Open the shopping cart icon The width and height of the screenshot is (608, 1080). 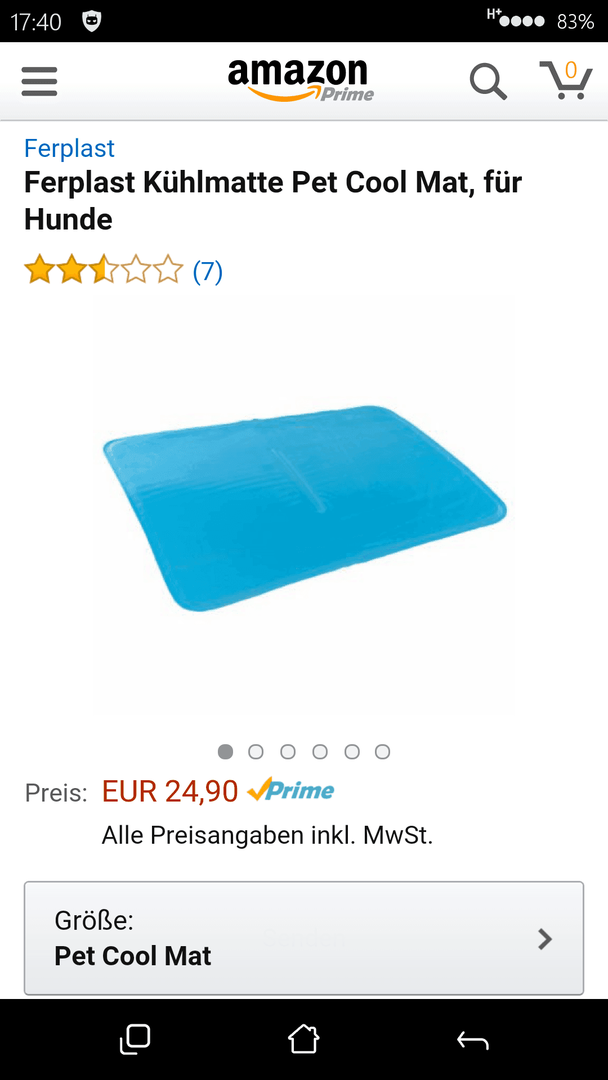[566, 80]
